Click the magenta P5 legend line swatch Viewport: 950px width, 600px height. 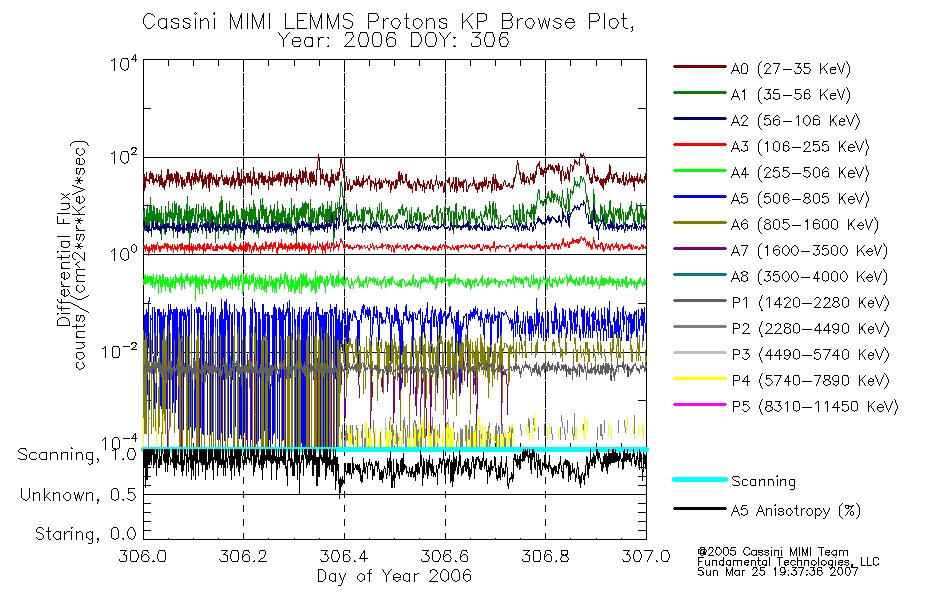pos(700,404)
